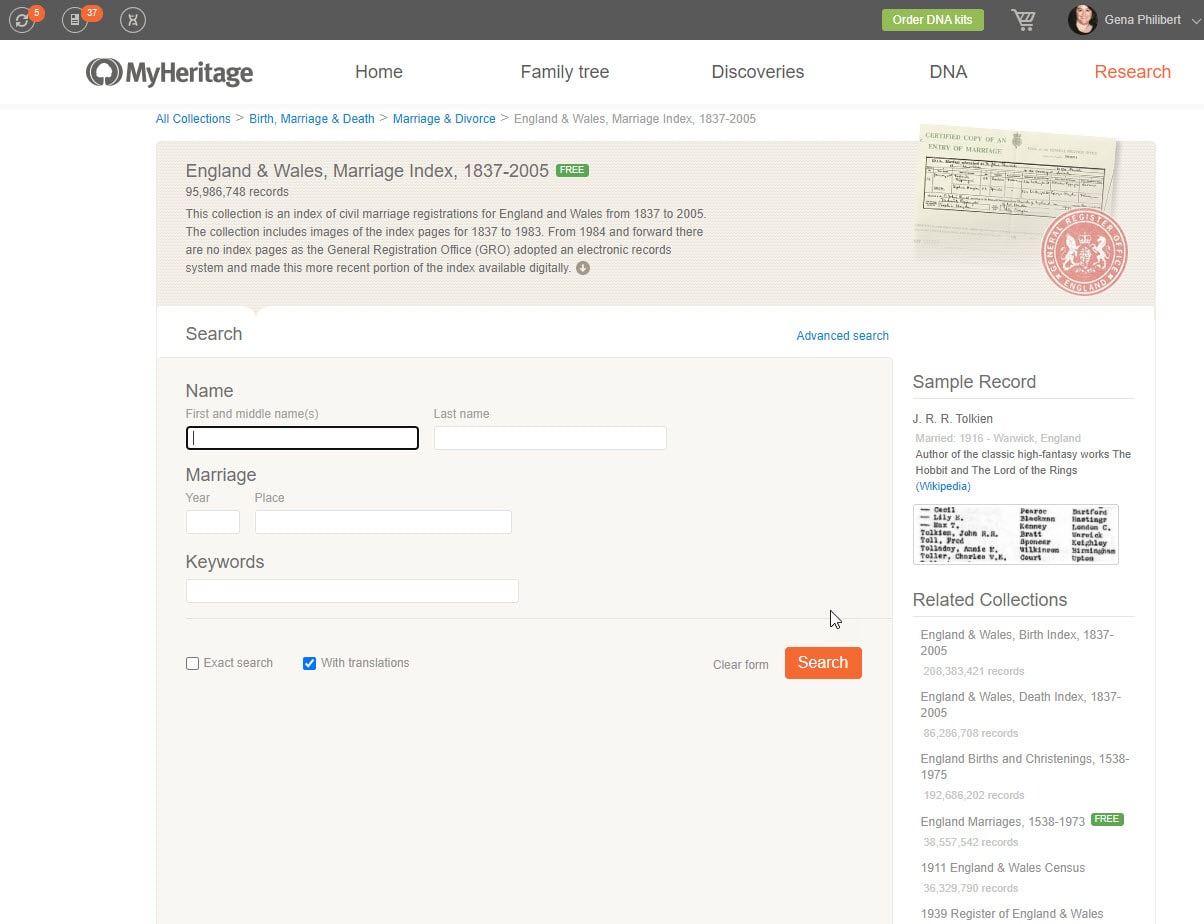The height and width of the screenshot is (924, 1204).
Task: Click the Sample Record heading
Action: (x=974, y=382)
